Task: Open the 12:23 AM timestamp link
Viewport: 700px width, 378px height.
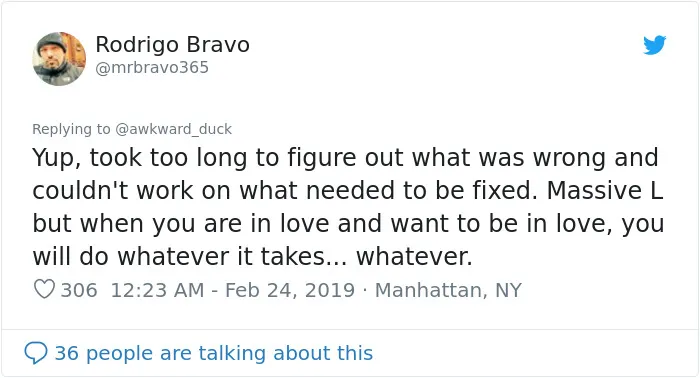Action: 157,290
